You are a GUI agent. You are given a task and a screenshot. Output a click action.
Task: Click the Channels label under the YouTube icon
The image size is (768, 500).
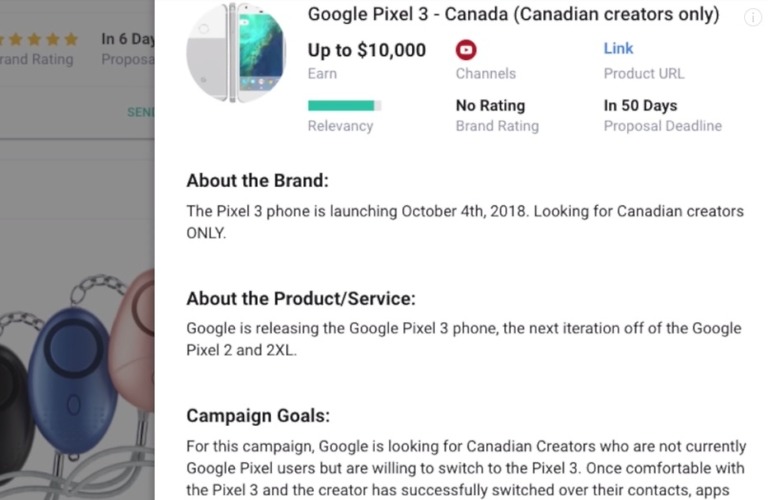[x=485, y=73]
